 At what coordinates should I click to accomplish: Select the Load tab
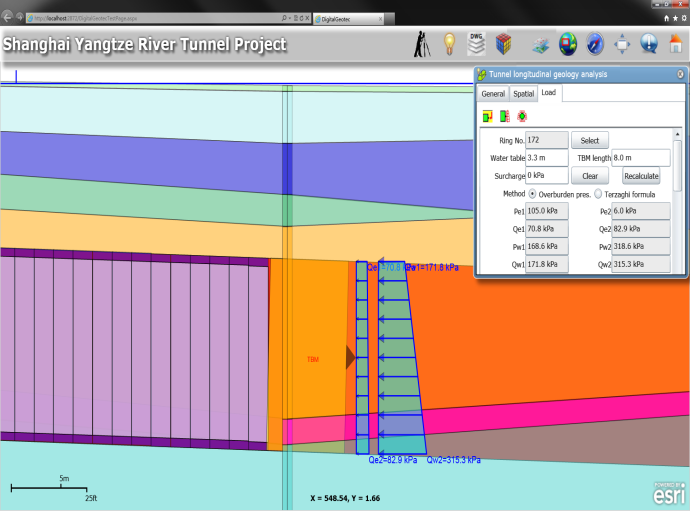pos(549,92)
